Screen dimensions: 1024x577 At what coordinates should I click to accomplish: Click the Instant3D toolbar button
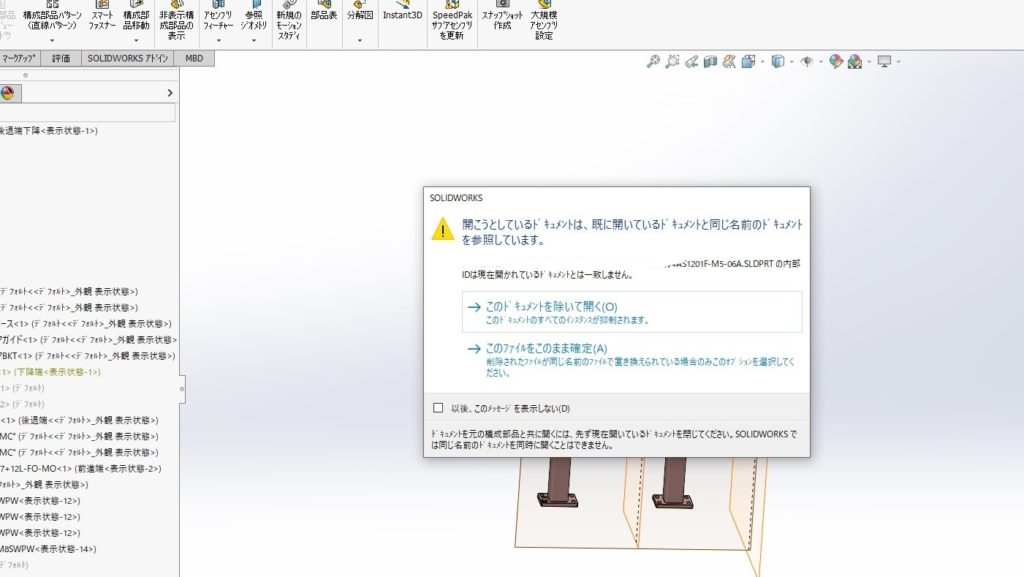click(x=403, y=16)
